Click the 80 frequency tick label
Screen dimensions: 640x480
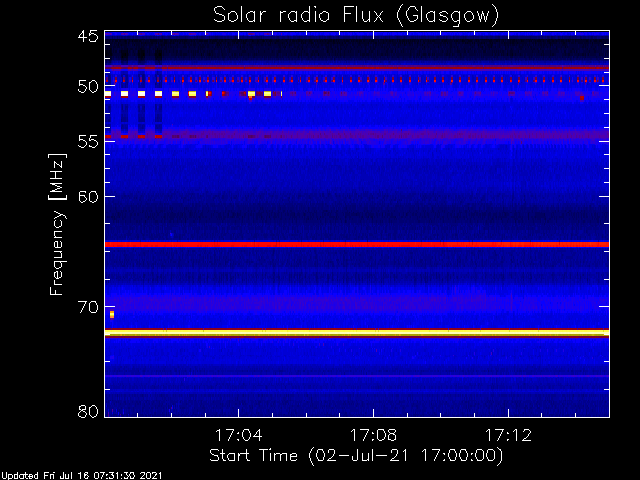coord(88,411)
